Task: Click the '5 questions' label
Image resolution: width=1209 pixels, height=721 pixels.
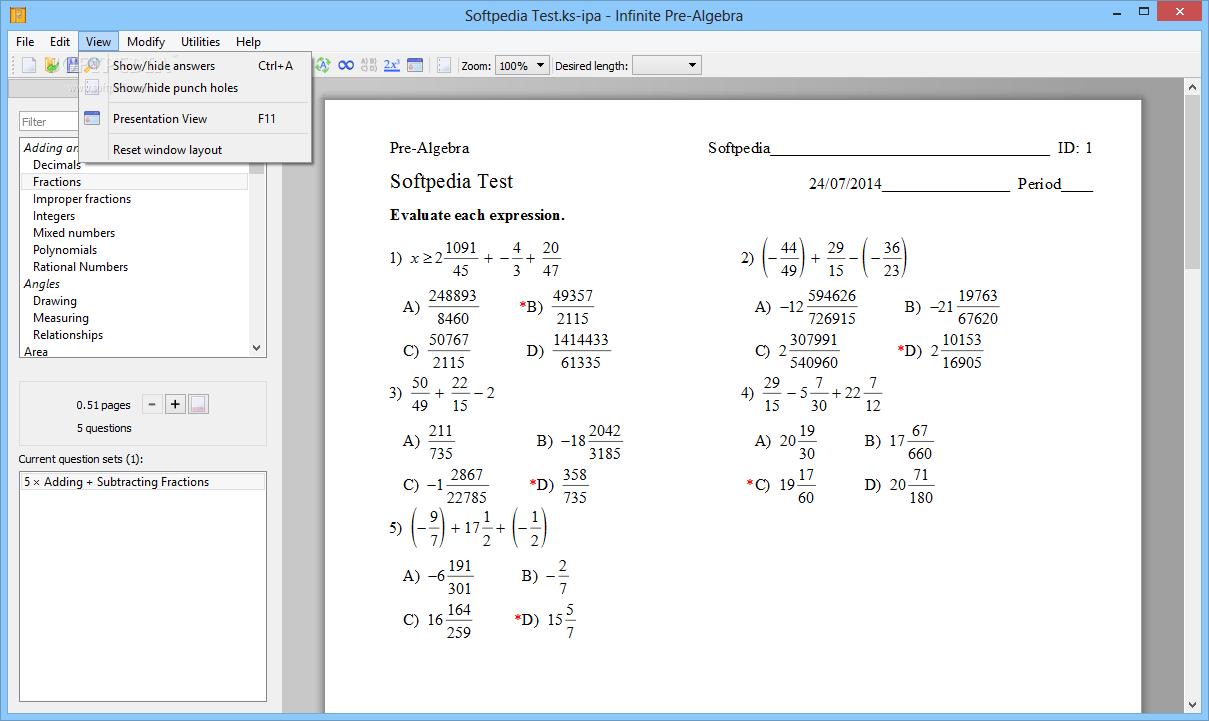Action: pos(104,428)
